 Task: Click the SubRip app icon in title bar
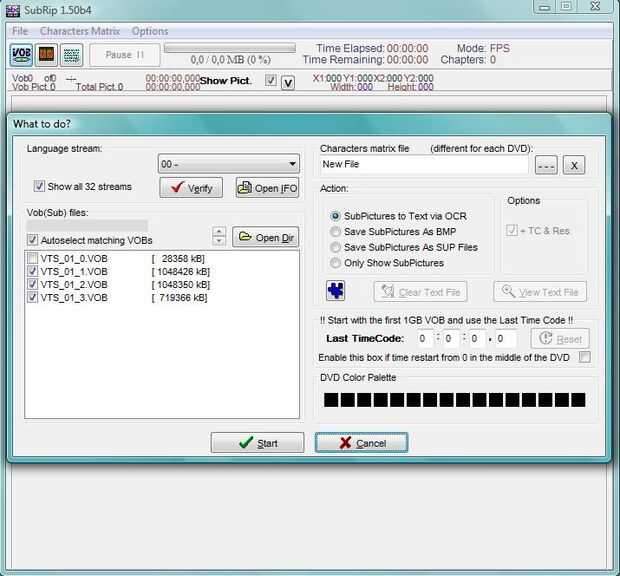tap(13, 10)
